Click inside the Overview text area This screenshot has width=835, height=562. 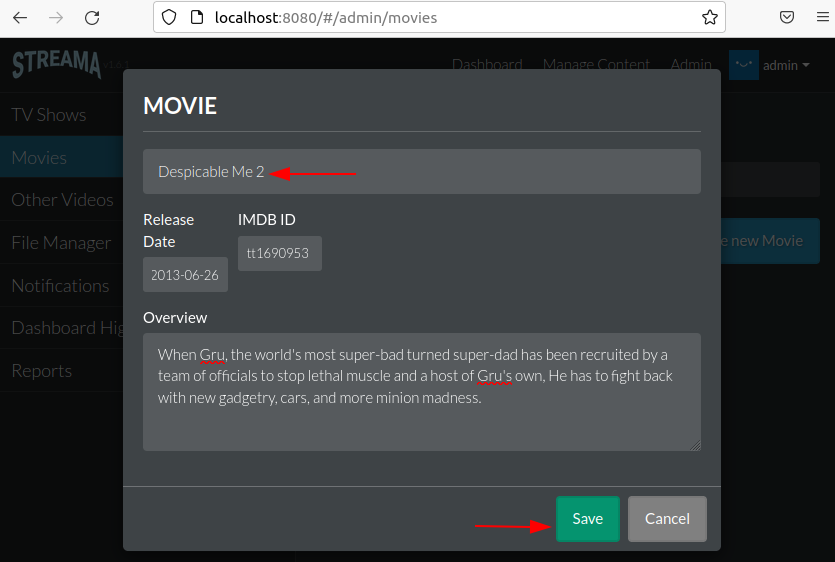tap(422, 392)
